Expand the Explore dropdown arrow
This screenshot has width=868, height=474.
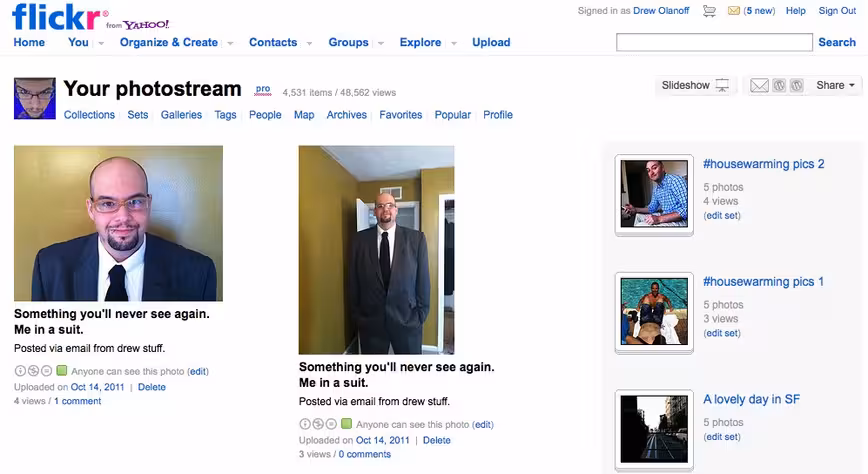[453, 43]
